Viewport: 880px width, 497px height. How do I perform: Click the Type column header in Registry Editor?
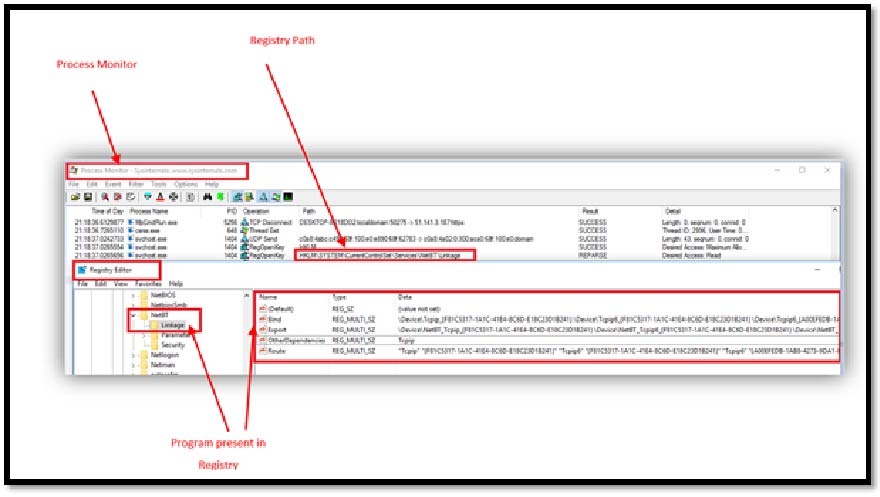coord(340,297)
